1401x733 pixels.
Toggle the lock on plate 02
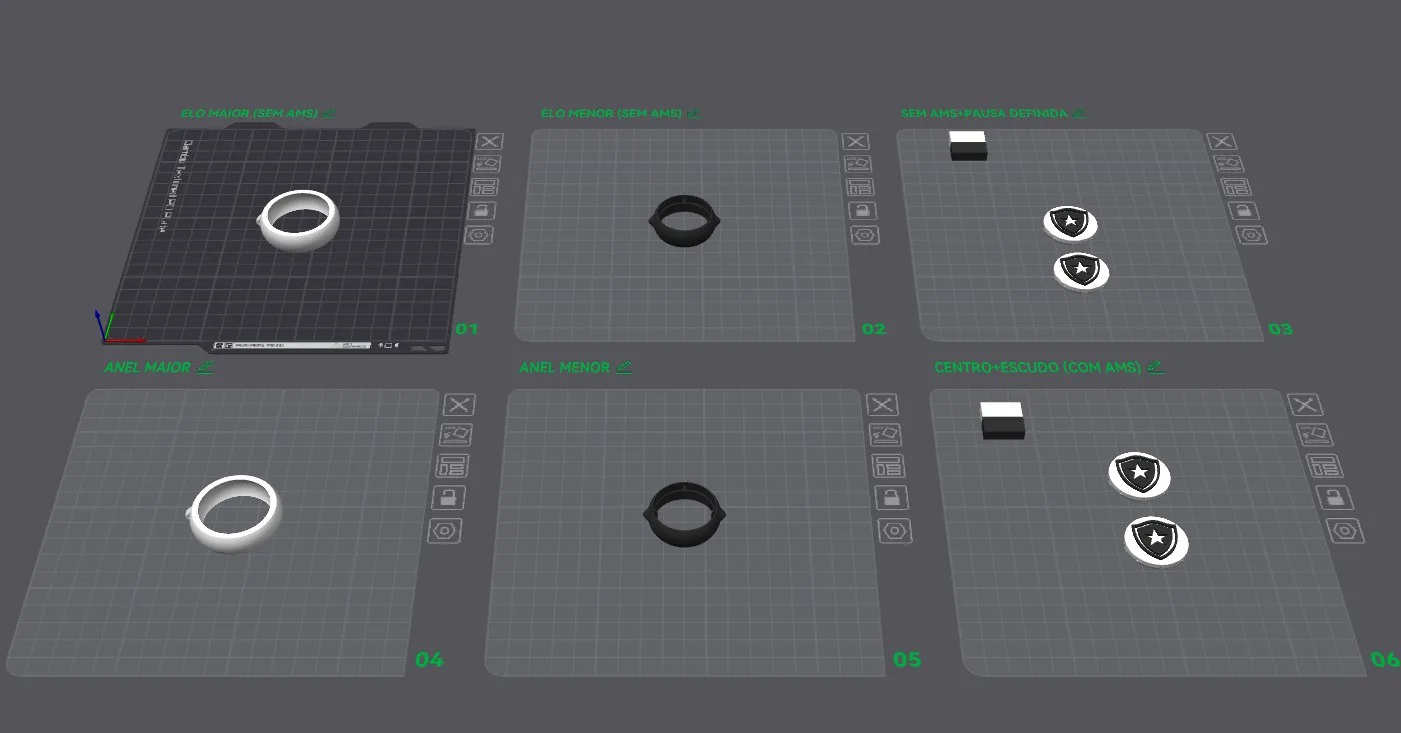point(862,210)
